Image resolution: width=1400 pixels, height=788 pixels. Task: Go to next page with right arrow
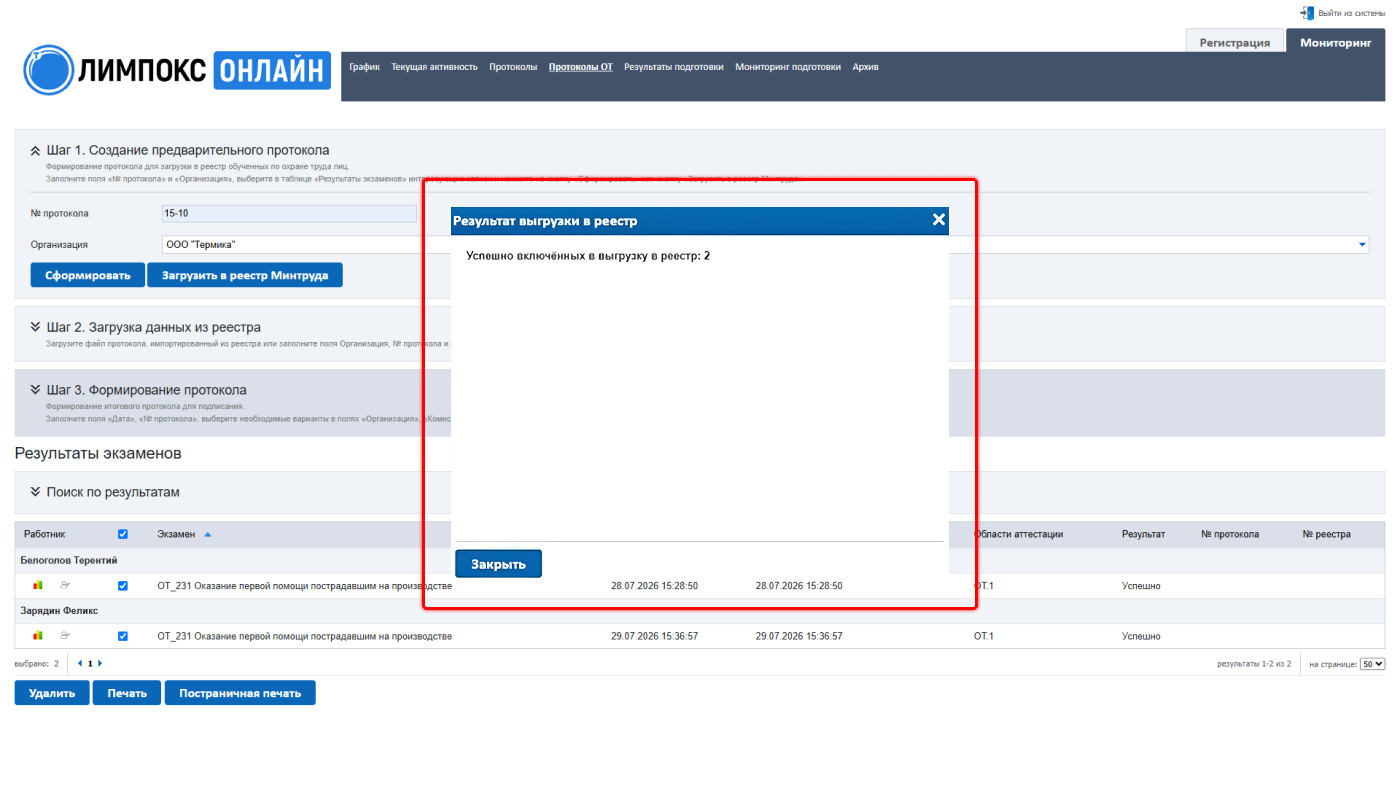pos(100,663)
